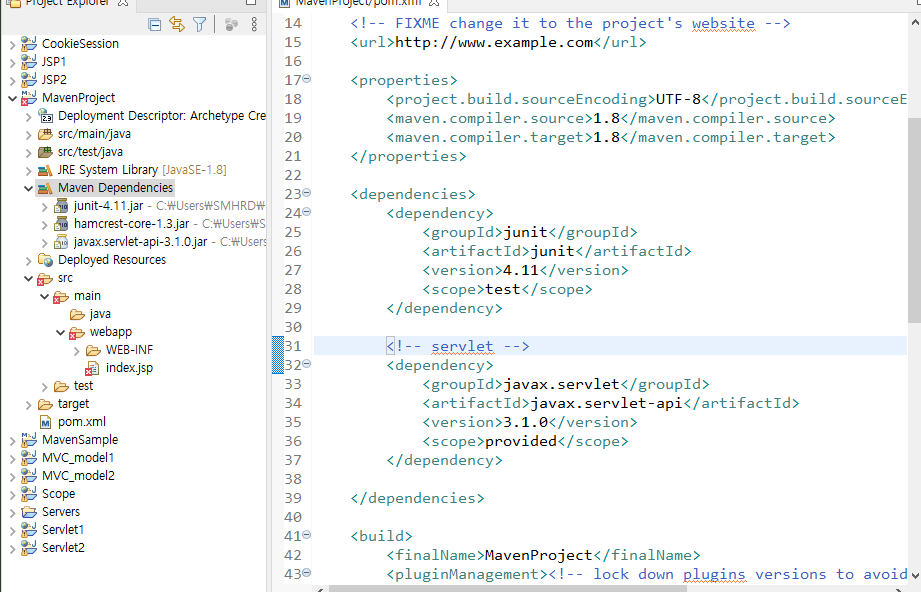The height and width of the screenshot is (592, 921).
Task: Select the CookieSession project icon
Action: 29,43
